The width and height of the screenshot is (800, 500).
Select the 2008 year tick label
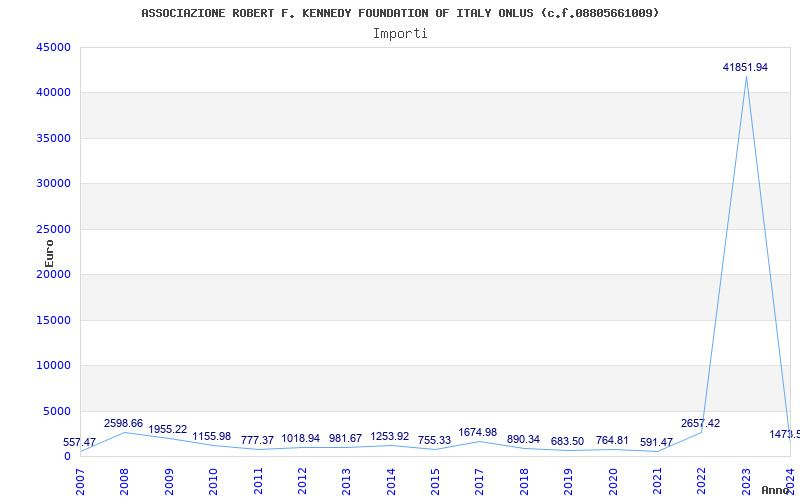point(124,482)
